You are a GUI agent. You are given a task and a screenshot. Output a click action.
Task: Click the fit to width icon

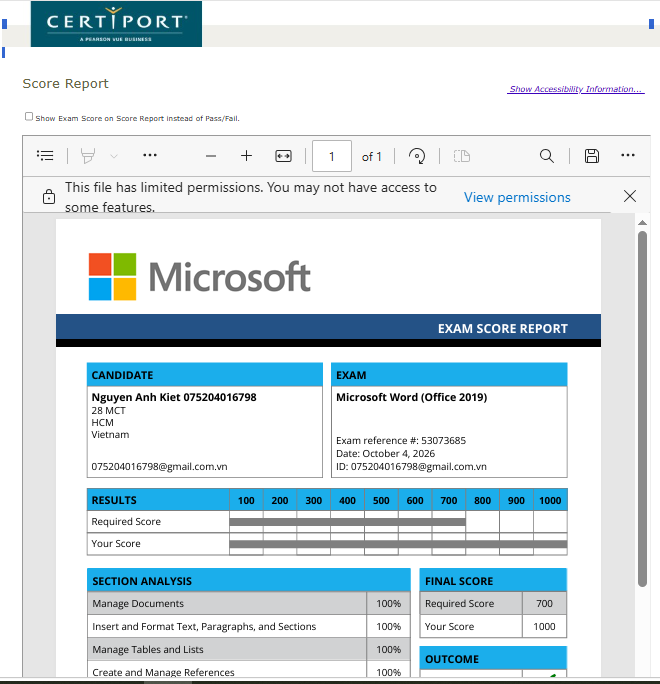click(x=283, y=156)
